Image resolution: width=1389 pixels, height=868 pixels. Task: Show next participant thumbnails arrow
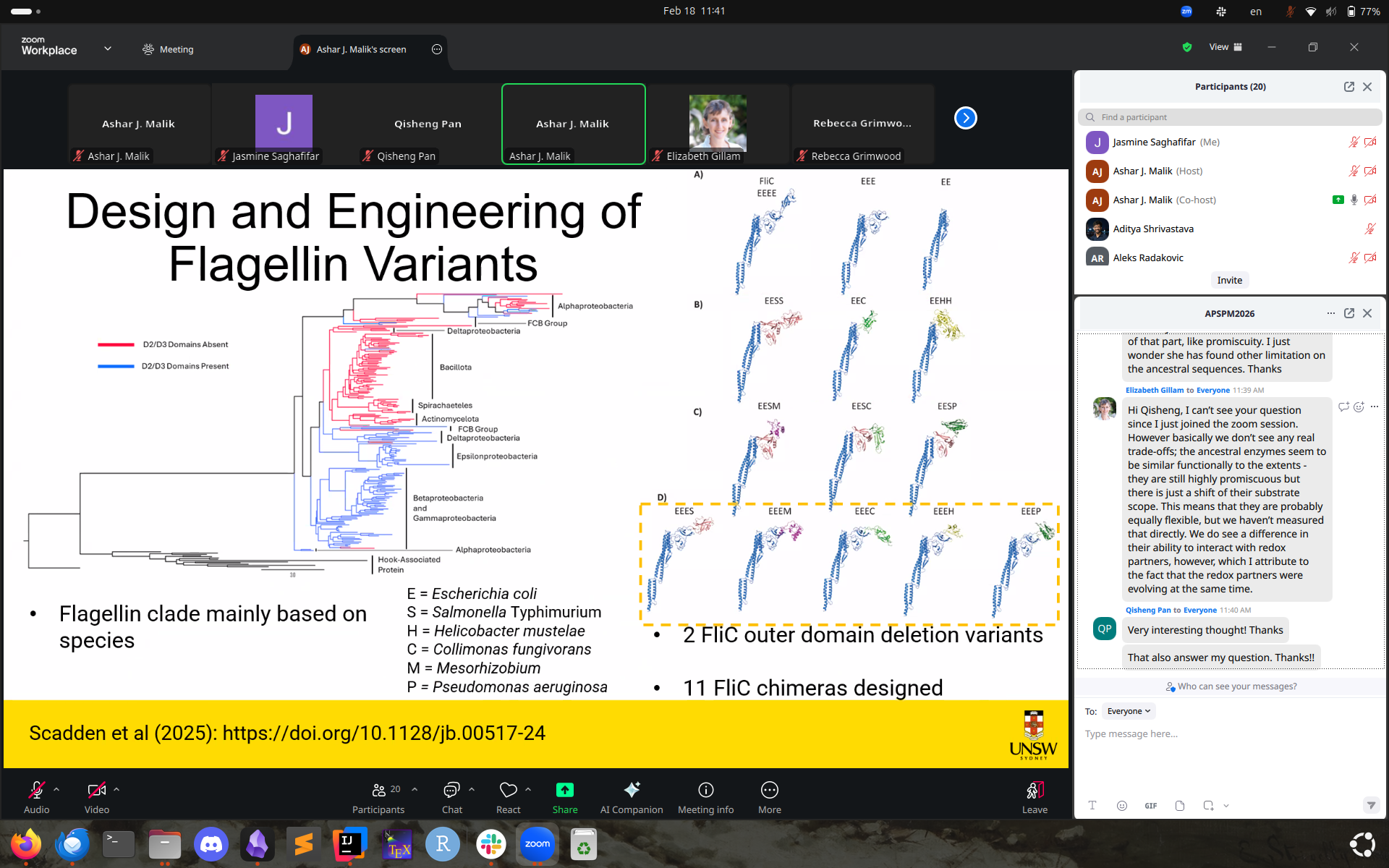(965, 118)
